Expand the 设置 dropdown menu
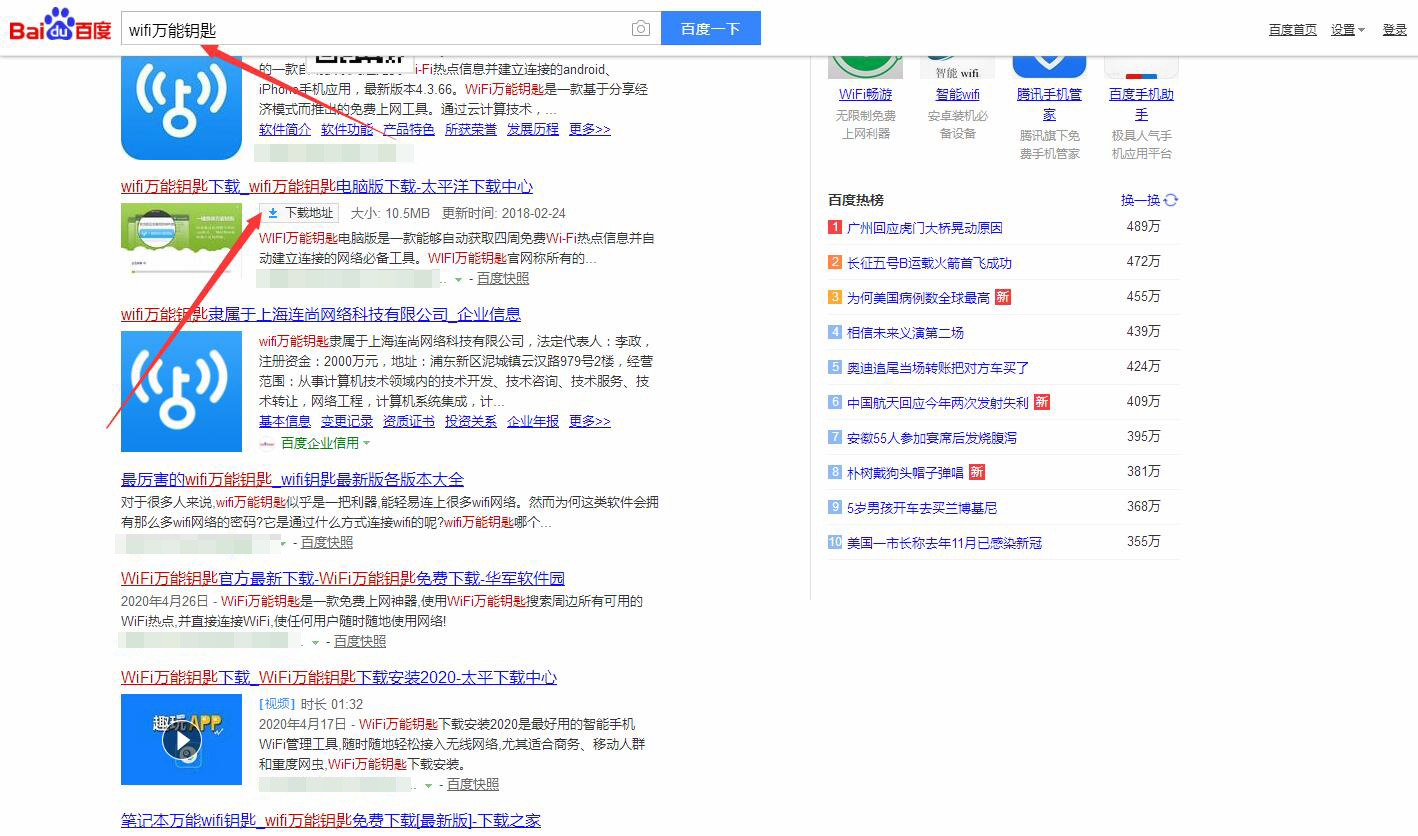 [1347, 30]
